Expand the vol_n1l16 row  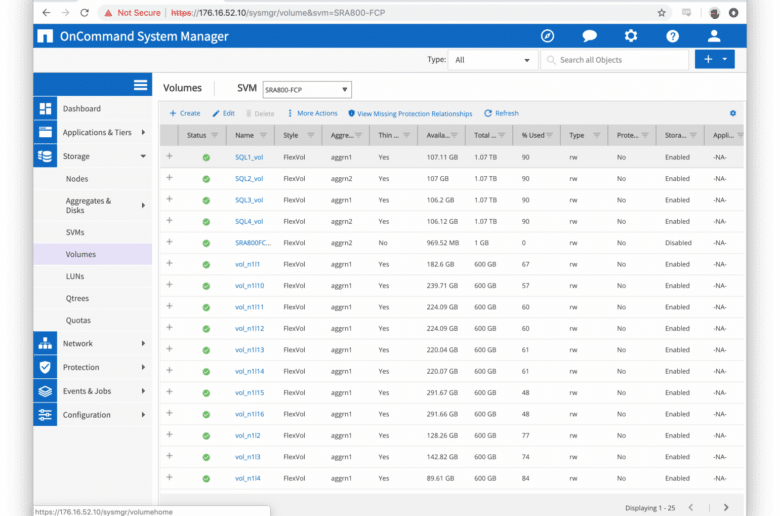169,413
